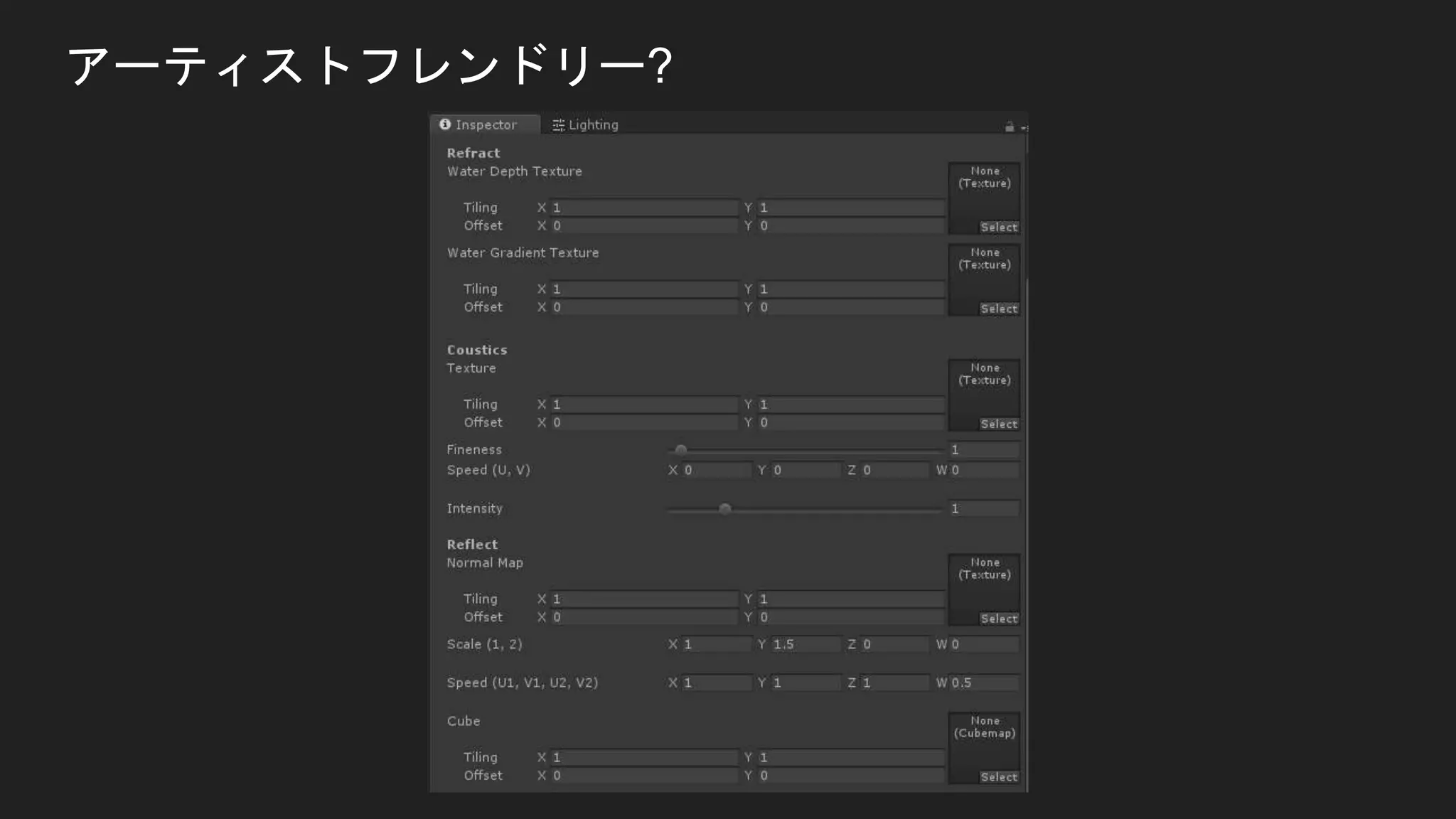The height and width of the screenshot is (819, 1456).
Task: Click the Intensity slider handle
Action: pyautogui.click(x=724, y=509)
